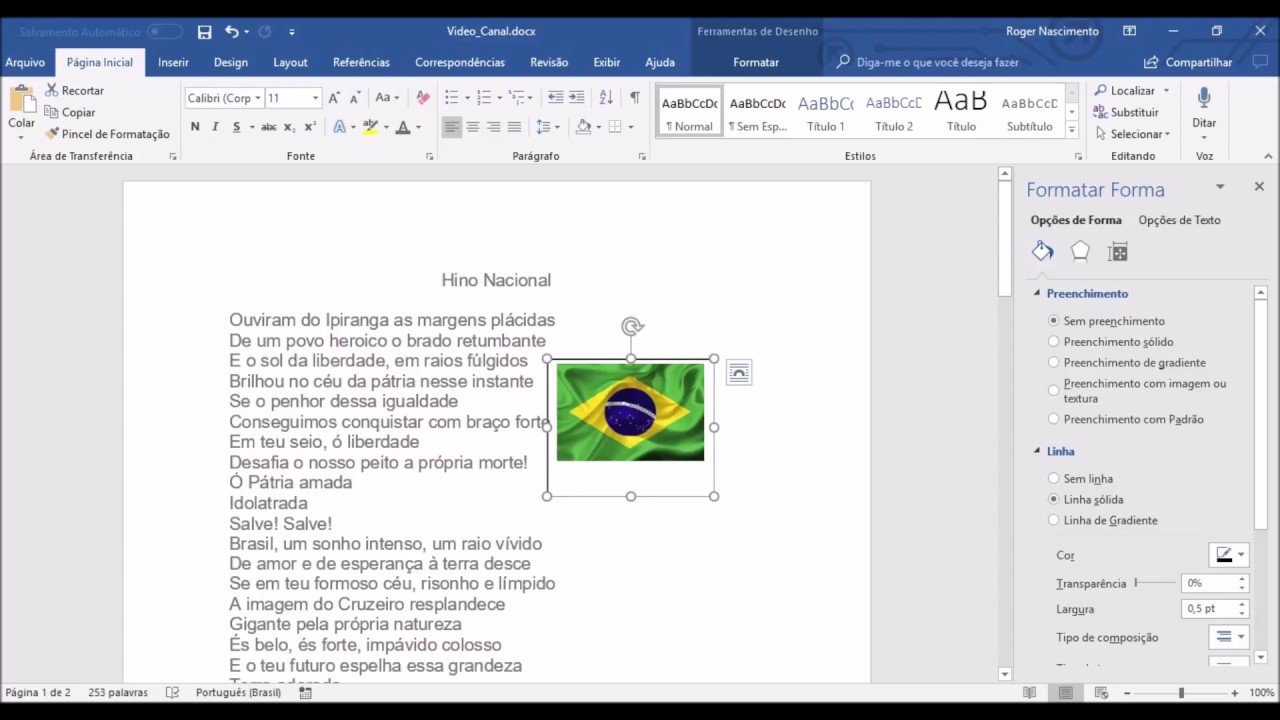Click the Recortar button

click(x=74, y=90)
